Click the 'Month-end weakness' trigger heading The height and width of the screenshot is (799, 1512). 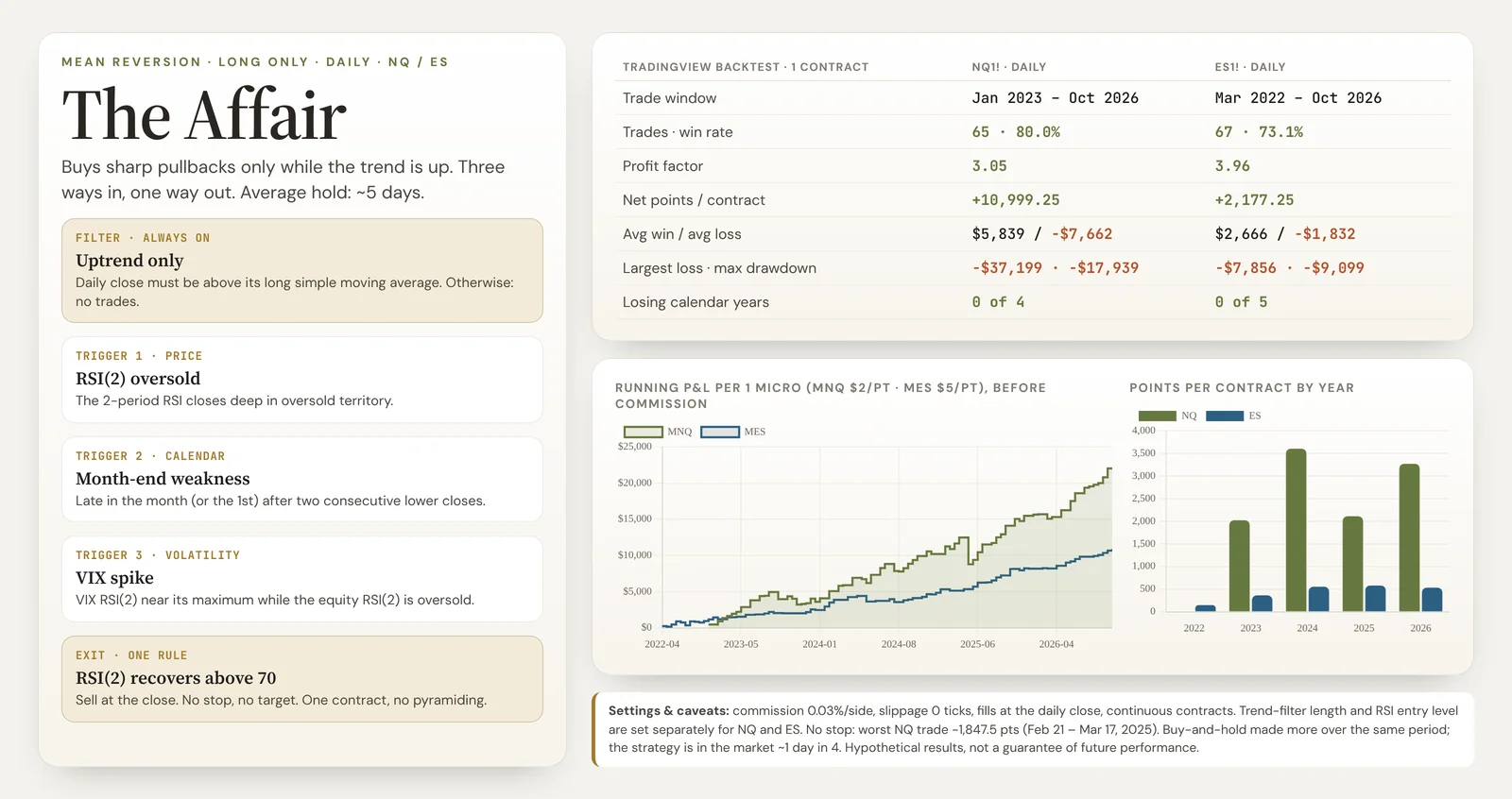click(x=163, y=479)
